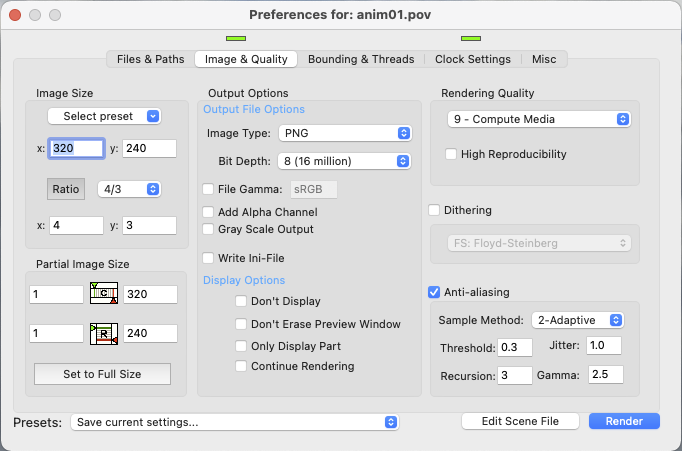Viewport: 682px width, 451px height.
Task: Click Set to Full Size button
Action: coord(102,374)
